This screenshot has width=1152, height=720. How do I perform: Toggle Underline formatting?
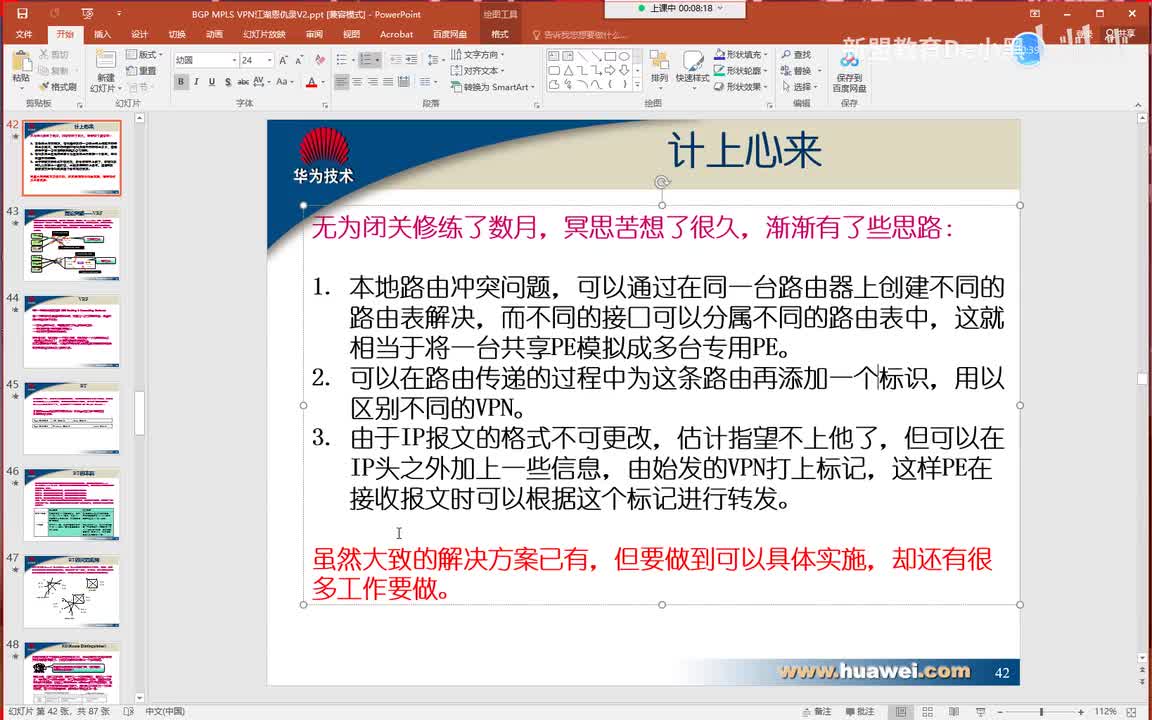click(x=212, y=82)
